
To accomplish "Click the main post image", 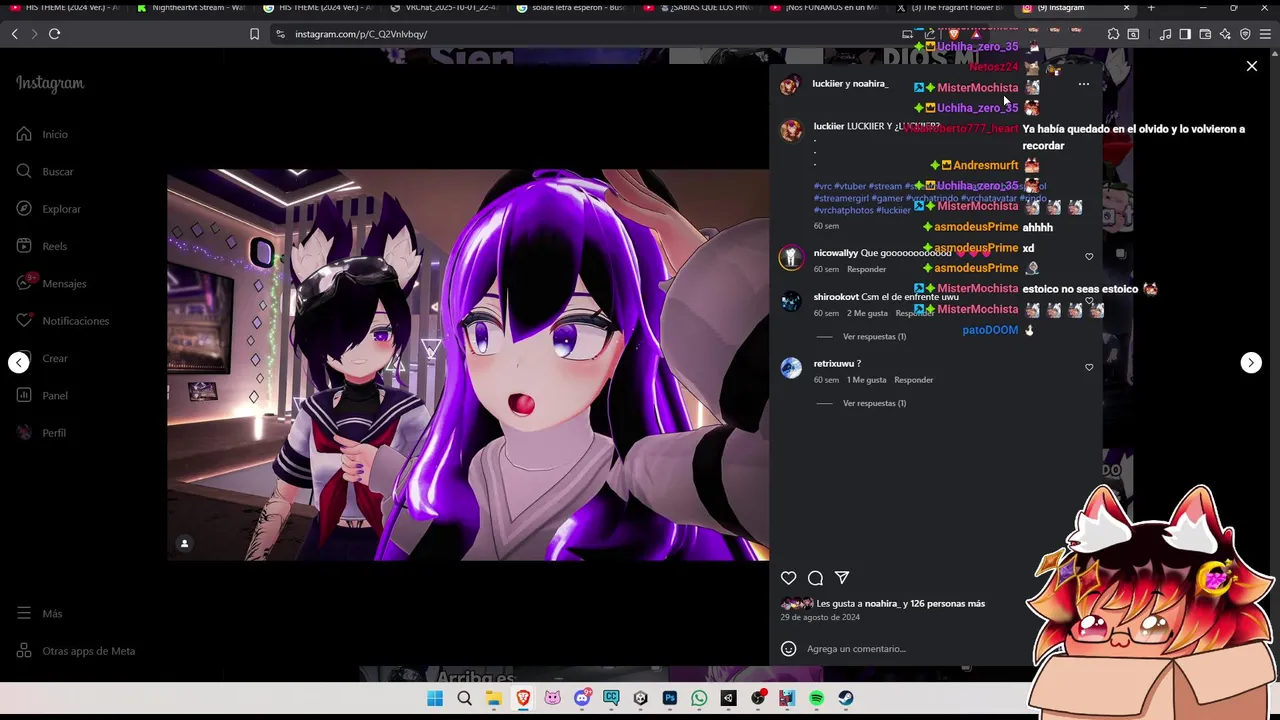I will coord(468,365).
